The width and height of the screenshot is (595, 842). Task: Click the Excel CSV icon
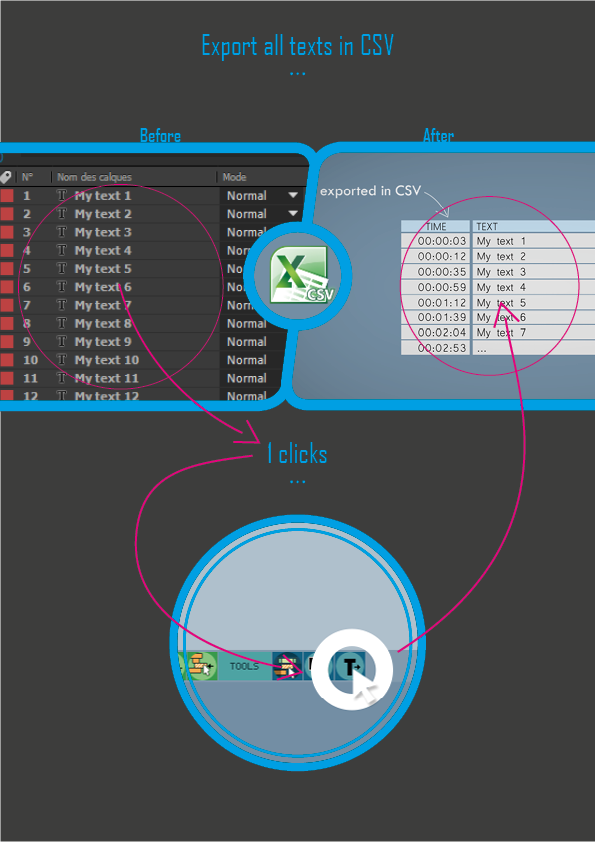301,275
